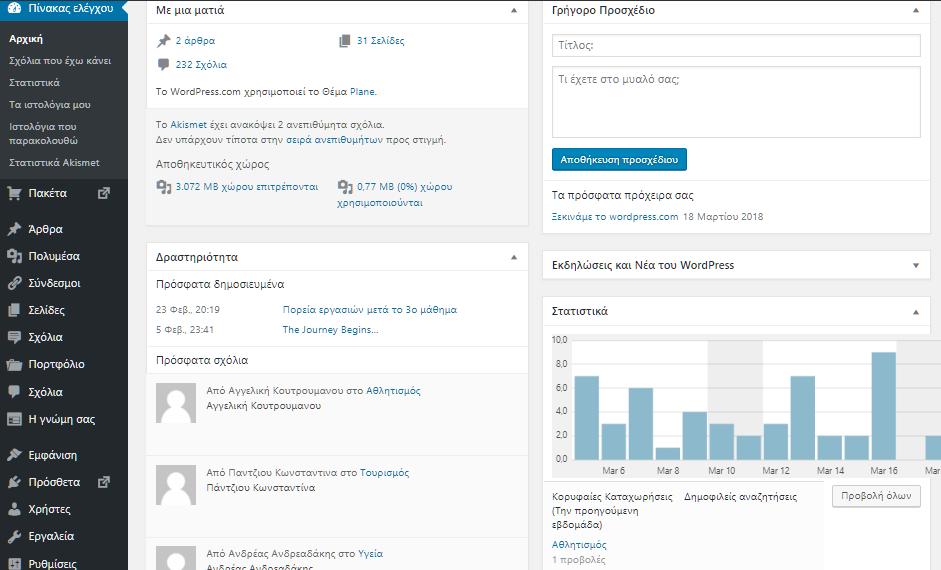Click the pin icon beside Άρθρα in sidebar
Image resolution: width=941 pixels, height=570 pixels.
[14, 229]
